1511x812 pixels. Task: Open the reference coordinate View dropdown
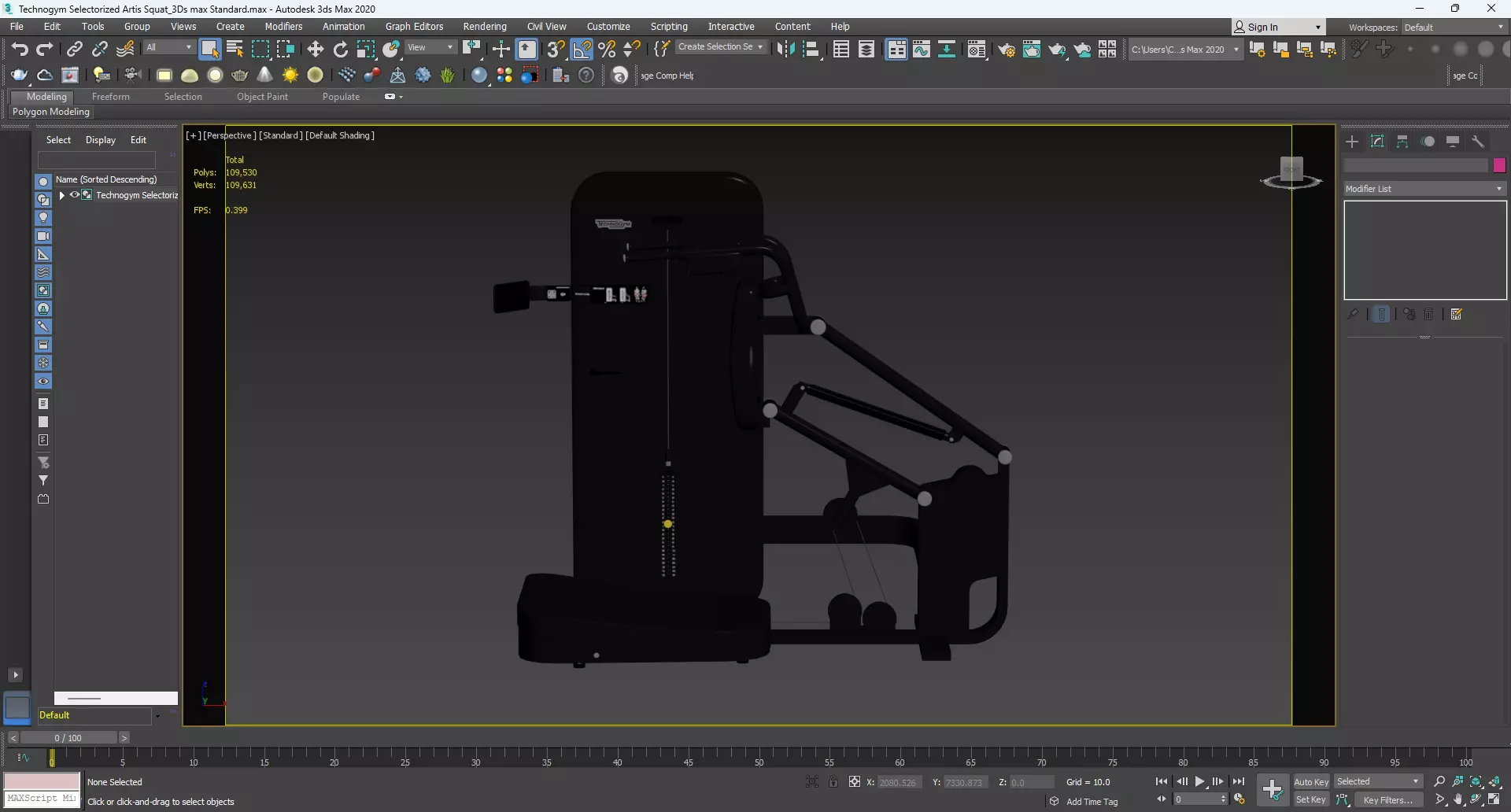click(x=430, y=47)
